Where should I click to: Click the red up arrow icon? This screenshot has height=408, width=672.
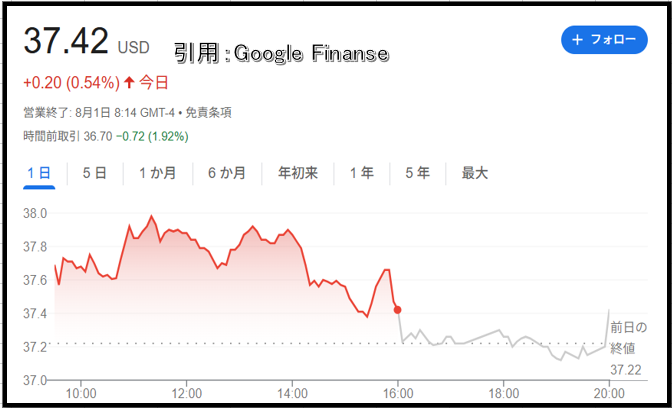[129, 83]
